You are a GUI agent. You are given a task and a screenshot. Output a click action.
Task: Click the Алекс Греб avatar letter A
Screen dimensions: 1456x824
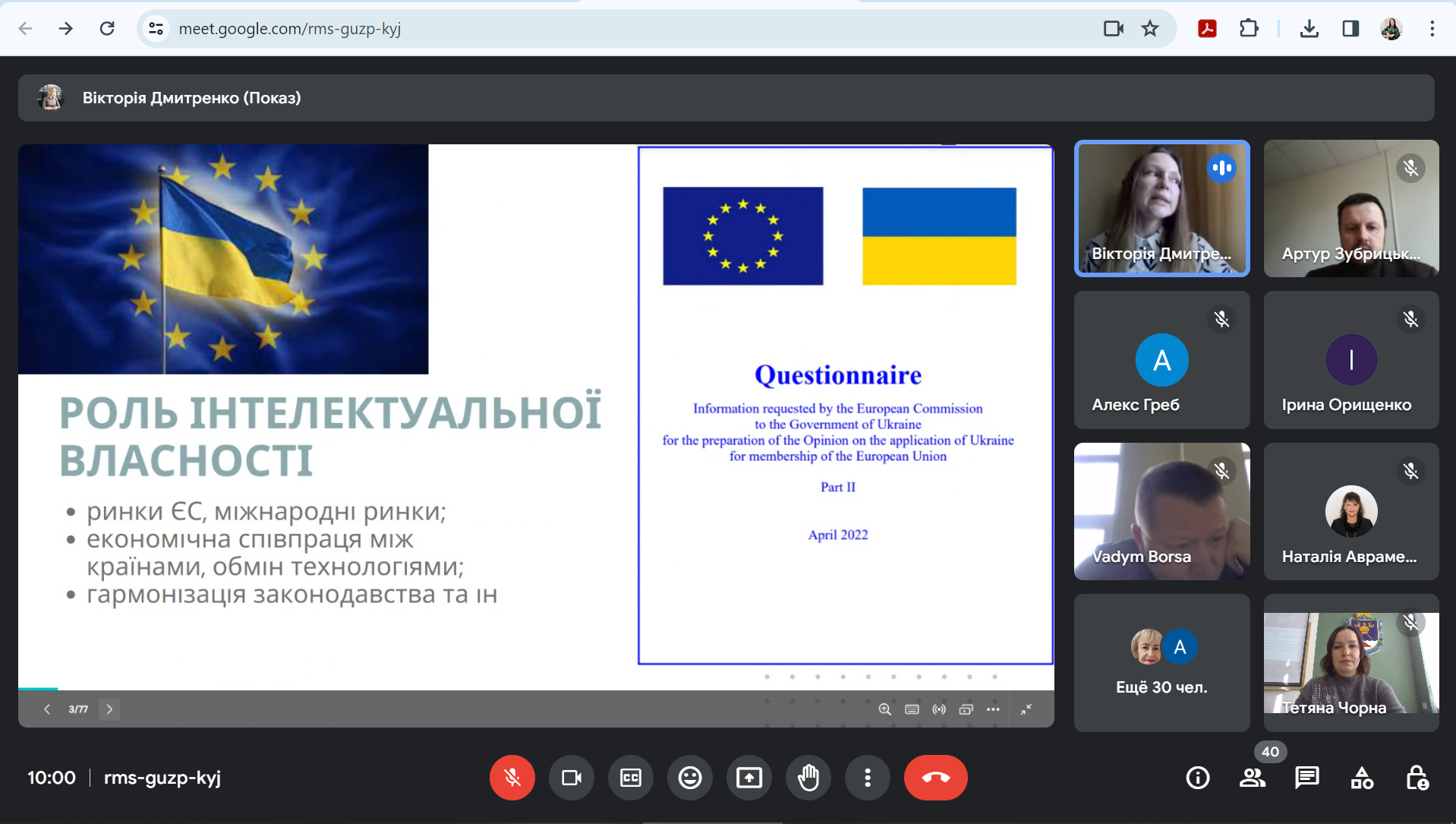tap(1161, 360)
